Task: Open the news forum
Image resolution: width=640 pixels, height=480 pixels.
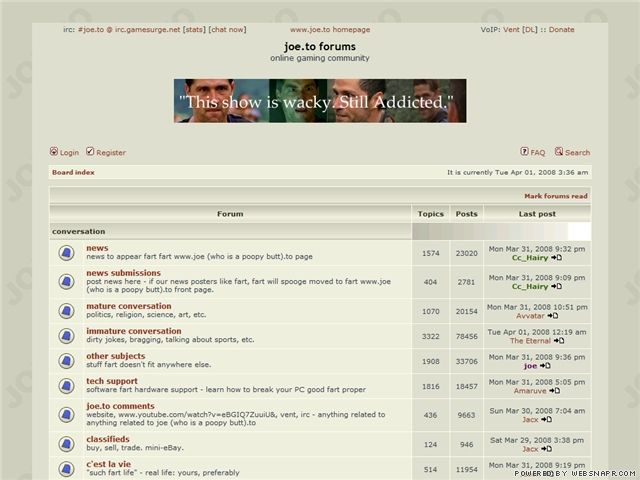Action: [97, 248]
